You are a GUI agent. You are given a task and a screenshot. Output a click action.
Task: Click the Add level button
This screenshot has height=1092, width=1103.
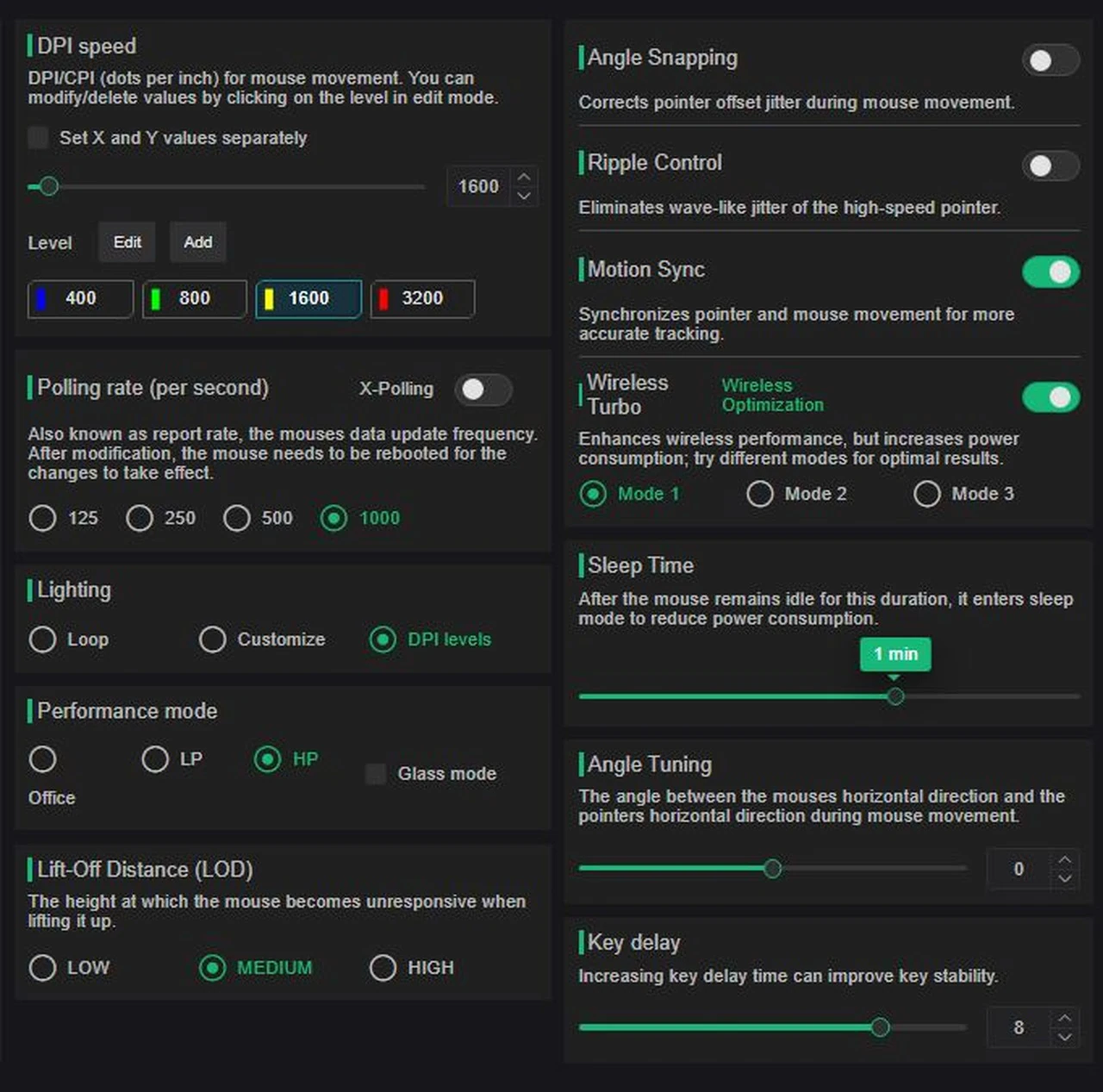pyautogui.click(x=197, y=242)
